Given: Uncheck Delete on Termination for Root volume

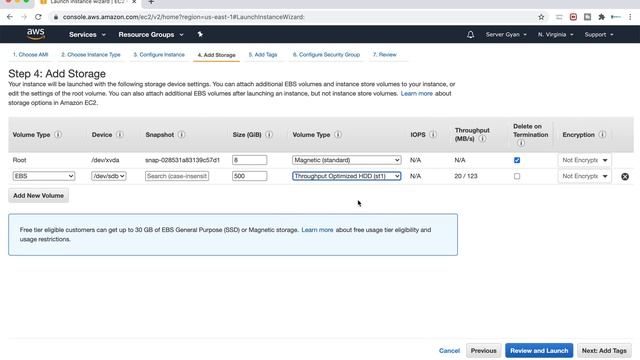Looking at the screenshot, I should click(x=517, y=160).
